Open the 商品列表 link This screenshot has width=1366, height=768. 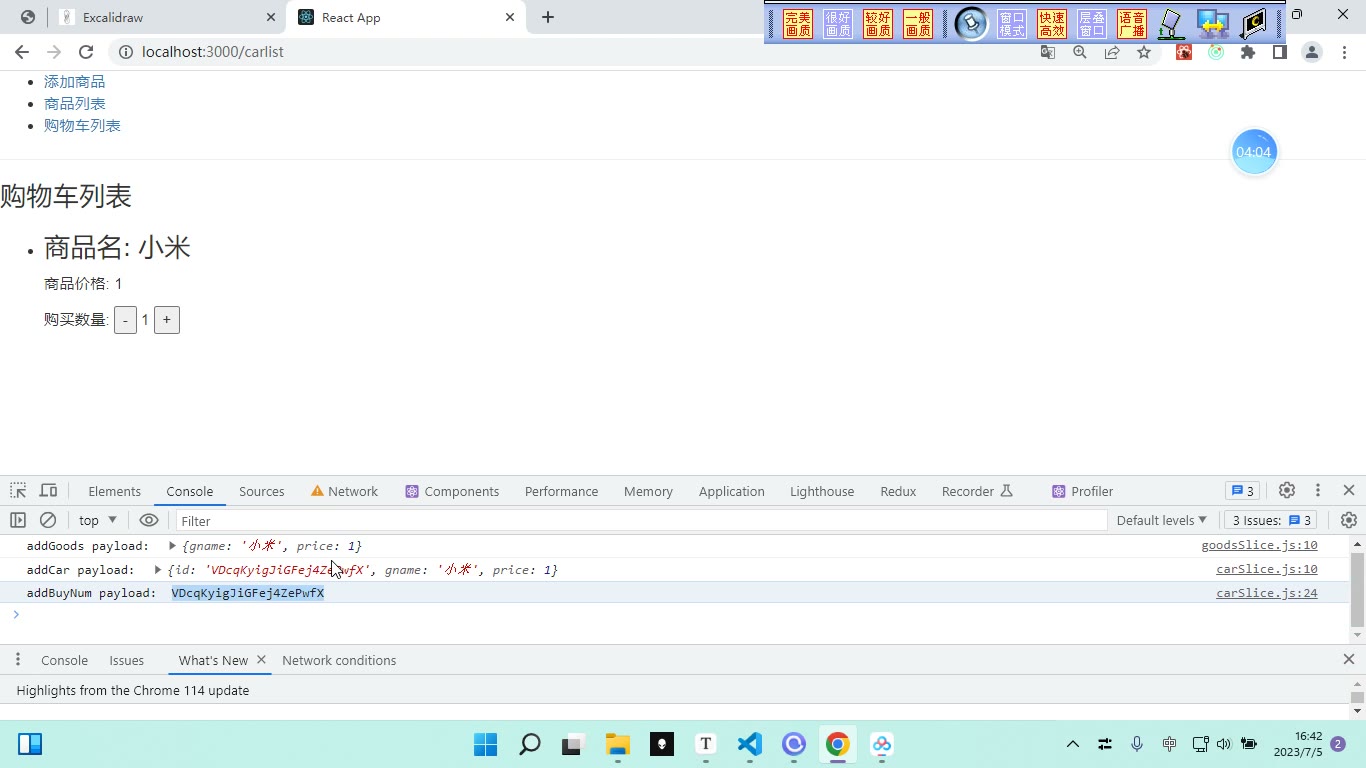(75, 104)
